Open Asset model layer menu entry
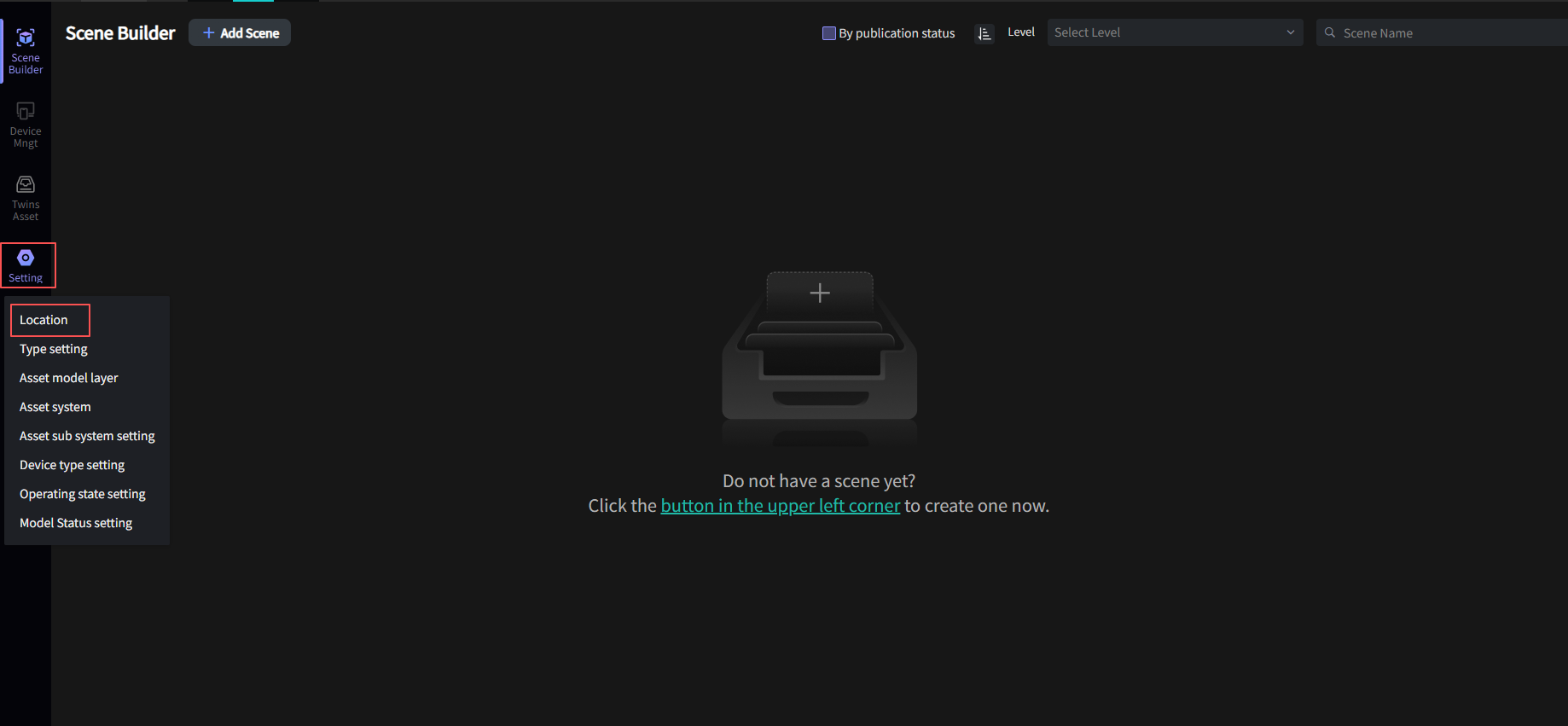Viewport: 1568px width, 726px height. pos(69,378)
